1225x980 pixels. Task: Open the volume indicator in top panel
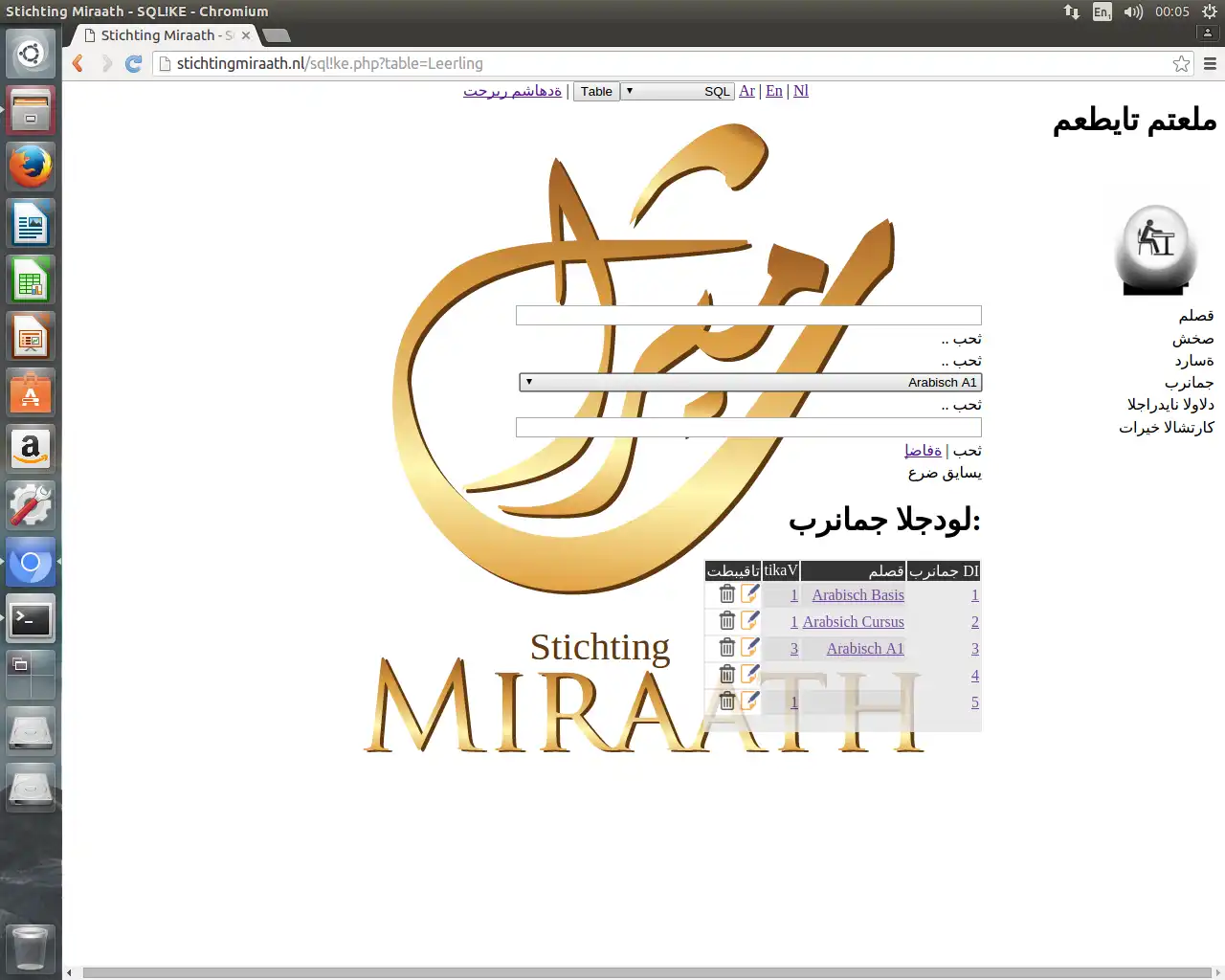pos(1133,11)
